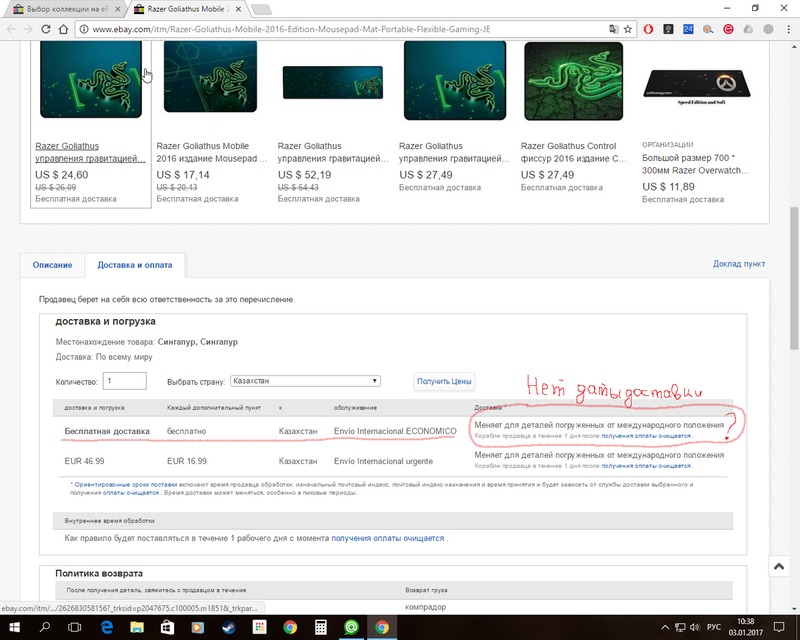Select the Razer Goliathus Mobile browser tab
The height and width of the screenshot is (640, 800).
[188, 9]
